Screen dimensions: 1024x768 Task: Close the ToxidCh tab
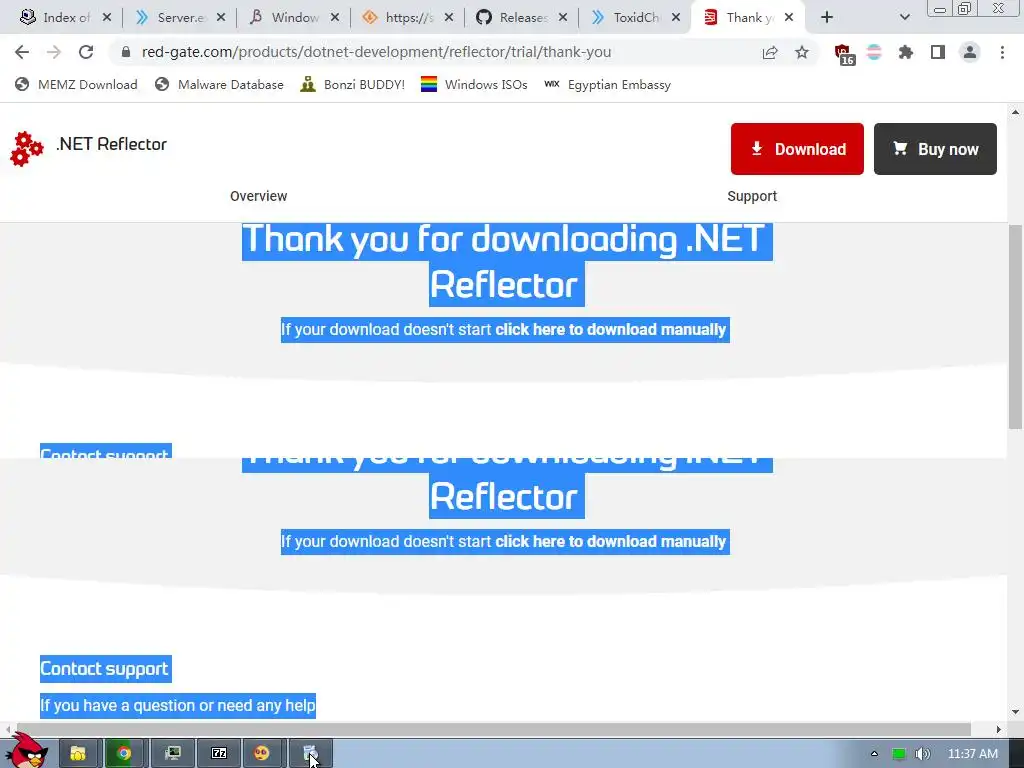(x=676, y=18)
